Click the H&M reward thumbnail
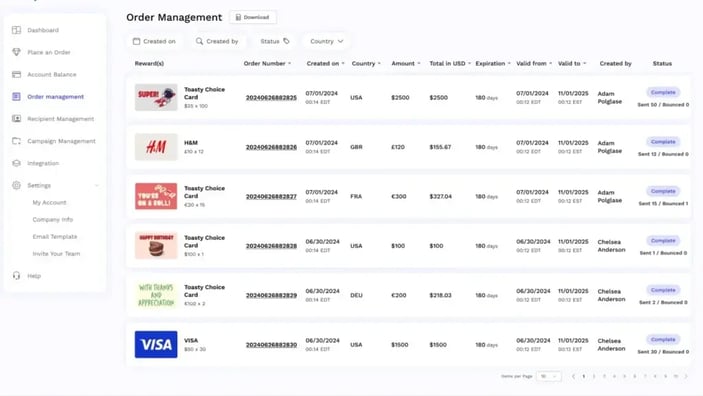703x396 pixels. (156, 147)
